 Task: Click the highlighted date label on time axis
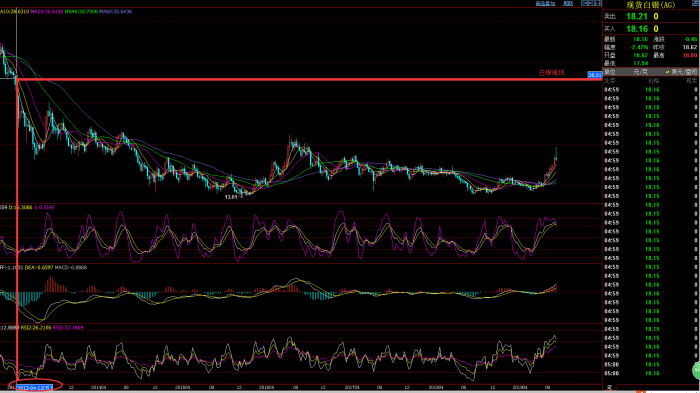(35, 387)
